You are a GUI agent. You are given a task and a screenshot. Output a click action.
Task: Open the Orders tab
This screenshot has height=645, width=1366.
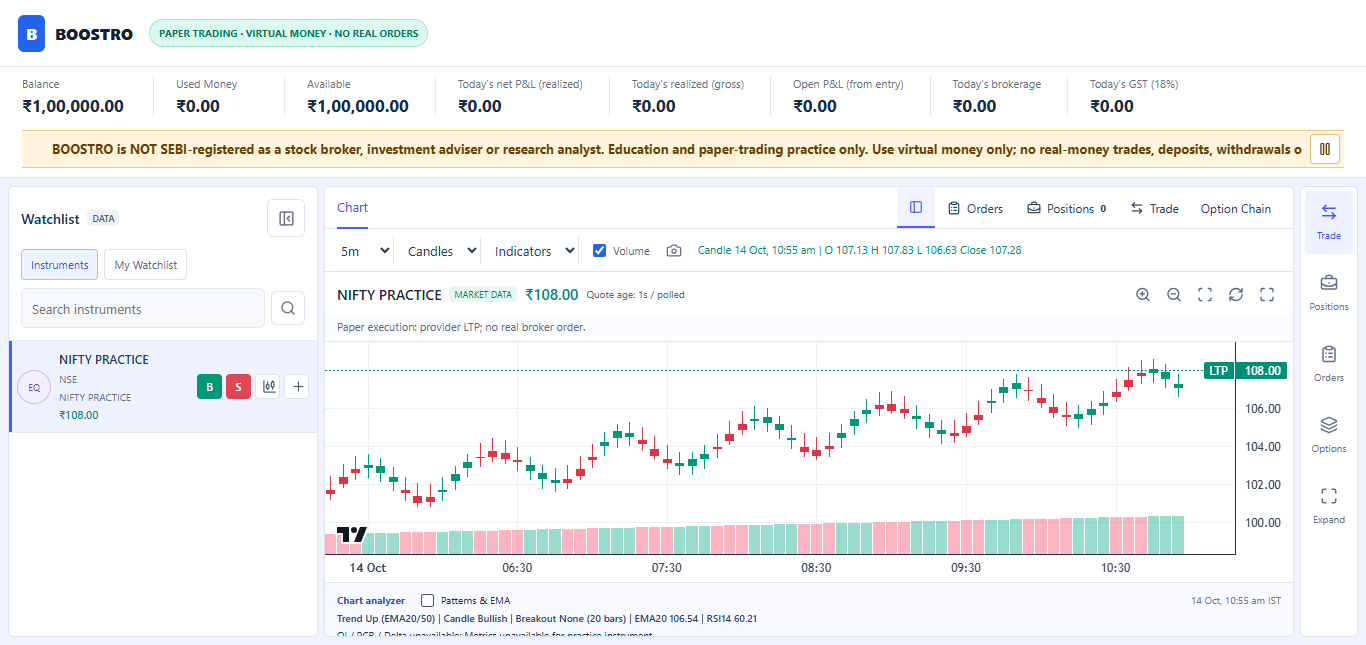[x=975, y=208]
